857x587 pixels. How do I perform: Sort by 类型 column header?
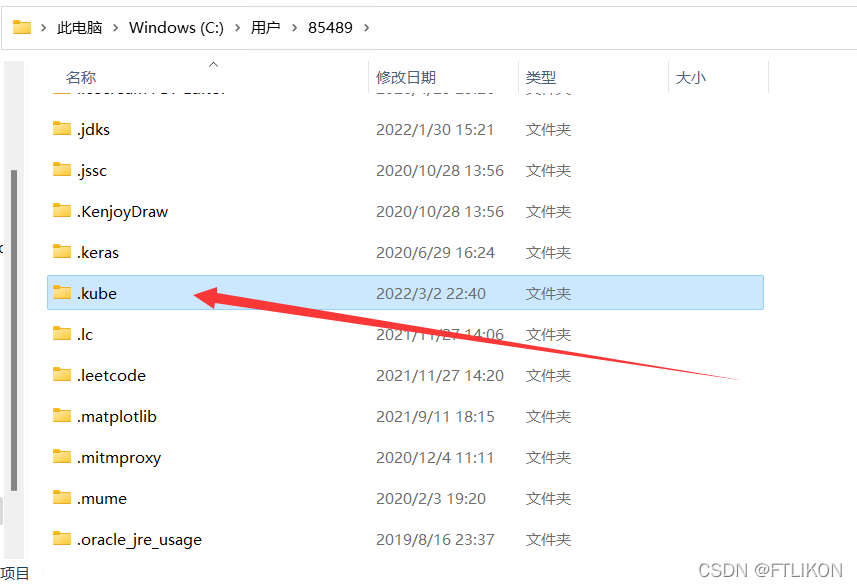tap(541, 78)
